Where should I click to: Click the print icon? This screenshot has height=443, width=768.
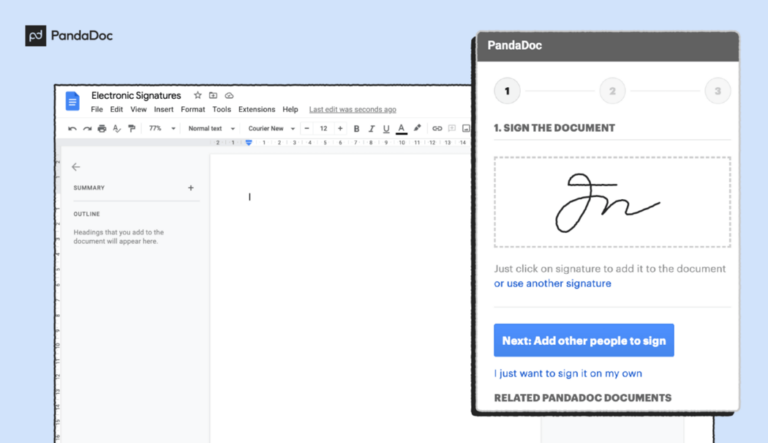(x=102, y=128)
